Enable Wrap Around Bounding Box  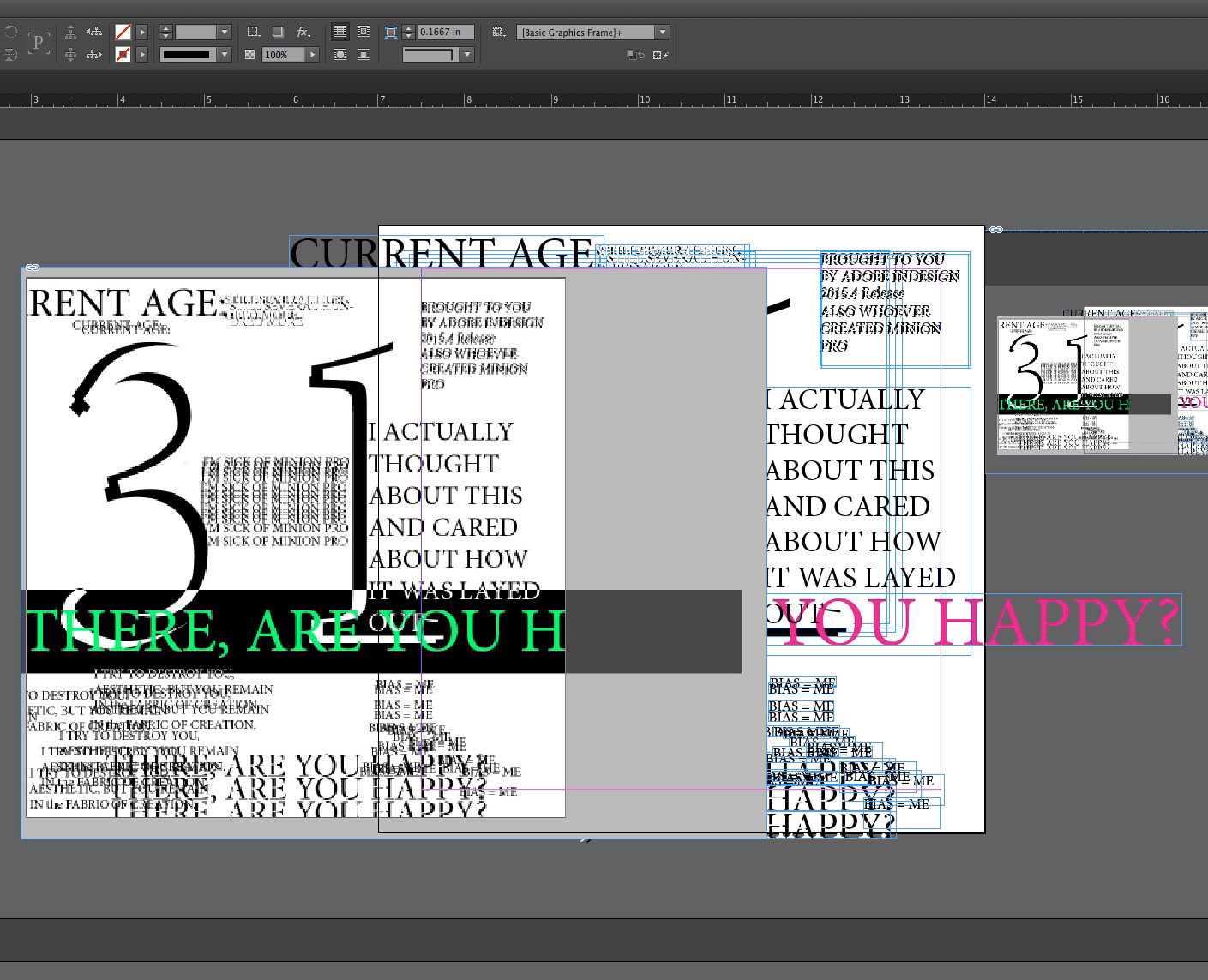(x=364, y=33)
